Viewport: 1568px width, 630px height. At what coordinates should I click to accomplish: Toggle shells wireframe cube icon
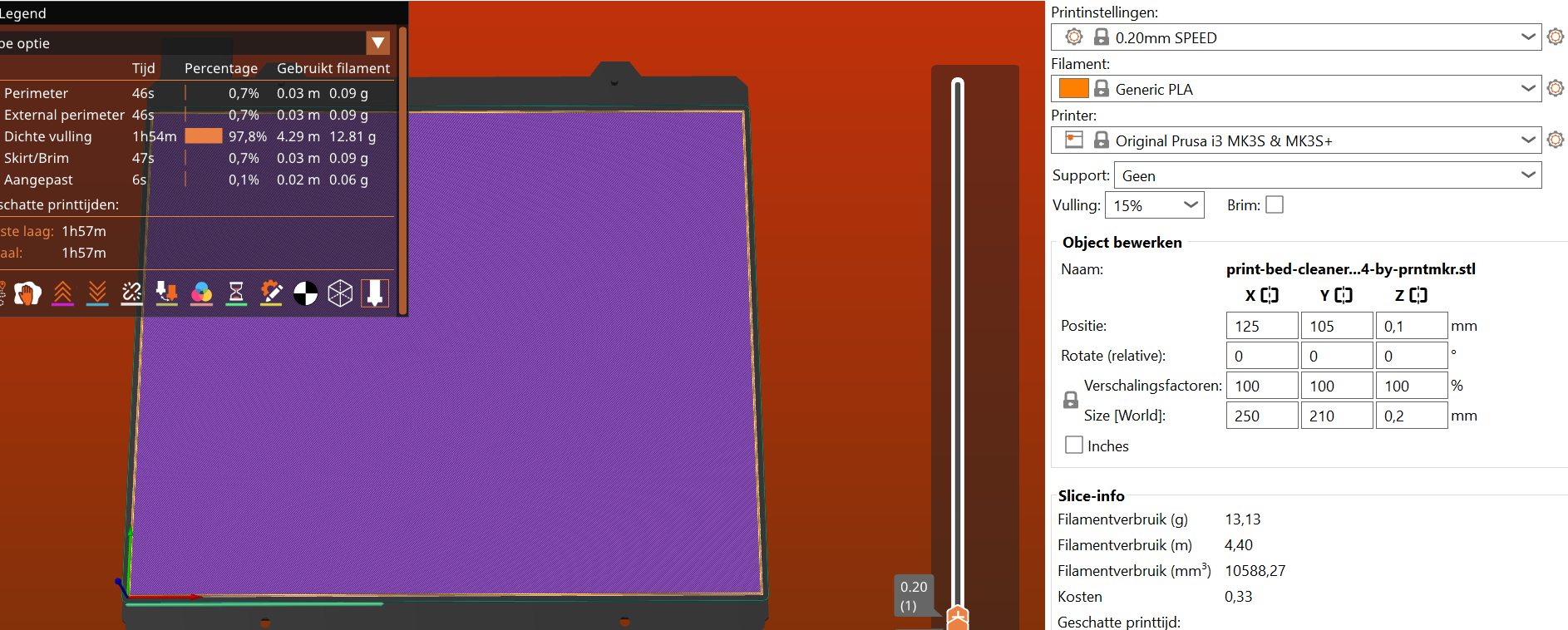click(340, 293)
